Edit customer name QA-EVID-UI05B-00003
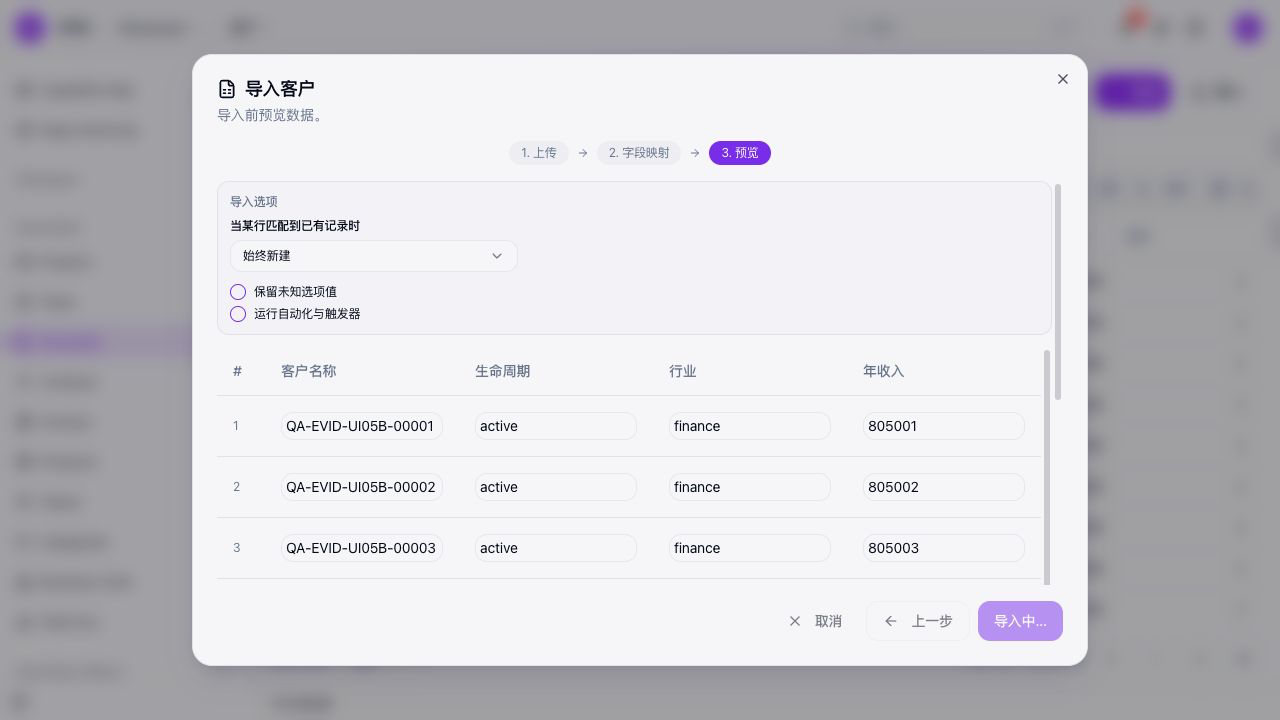Image resolution: width=1280 pixels, height=720 pixels. tap(362, 548)
